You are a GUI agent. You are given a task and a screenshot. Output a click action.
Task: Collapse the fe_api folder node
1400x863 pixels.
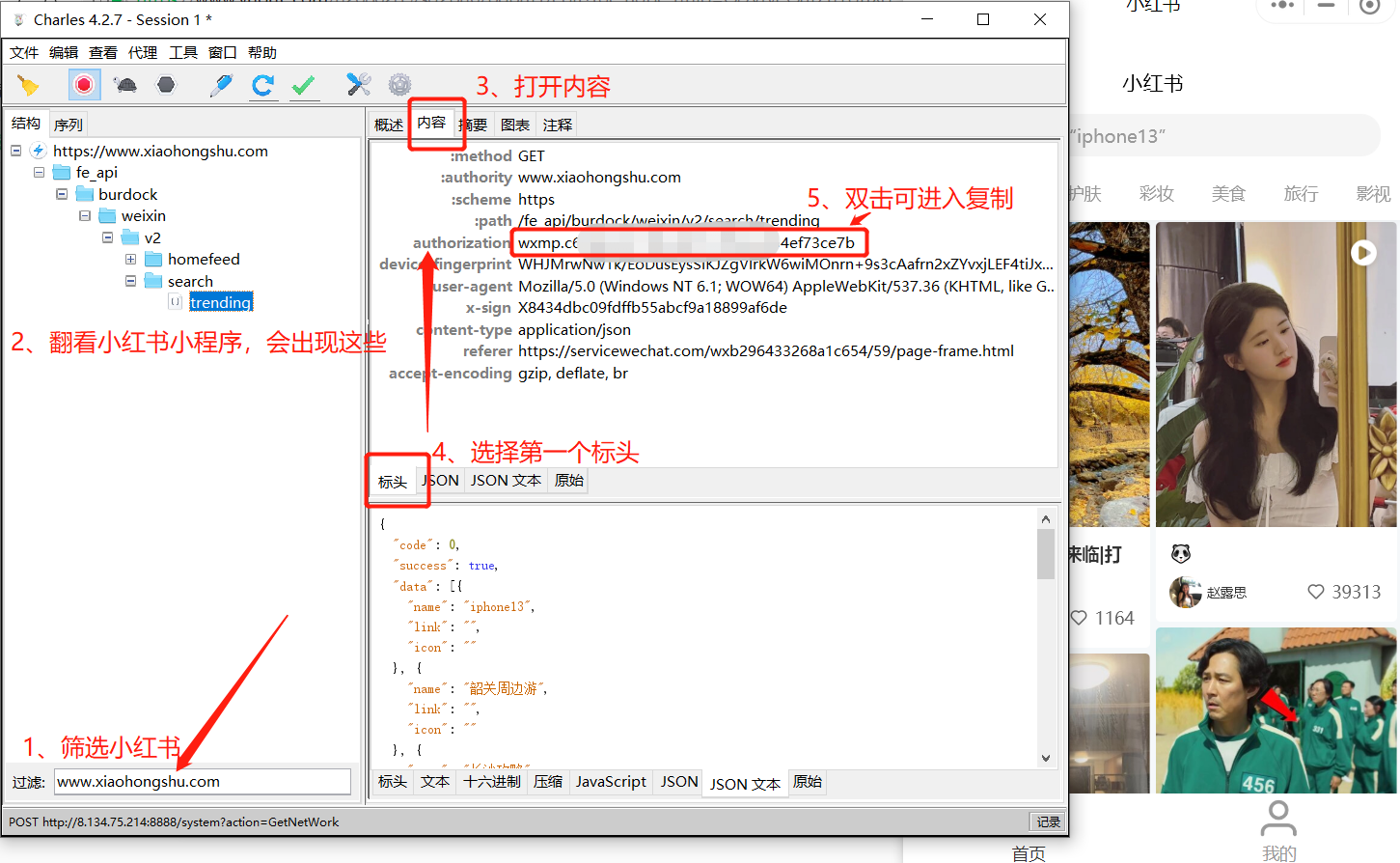(39, 172)
